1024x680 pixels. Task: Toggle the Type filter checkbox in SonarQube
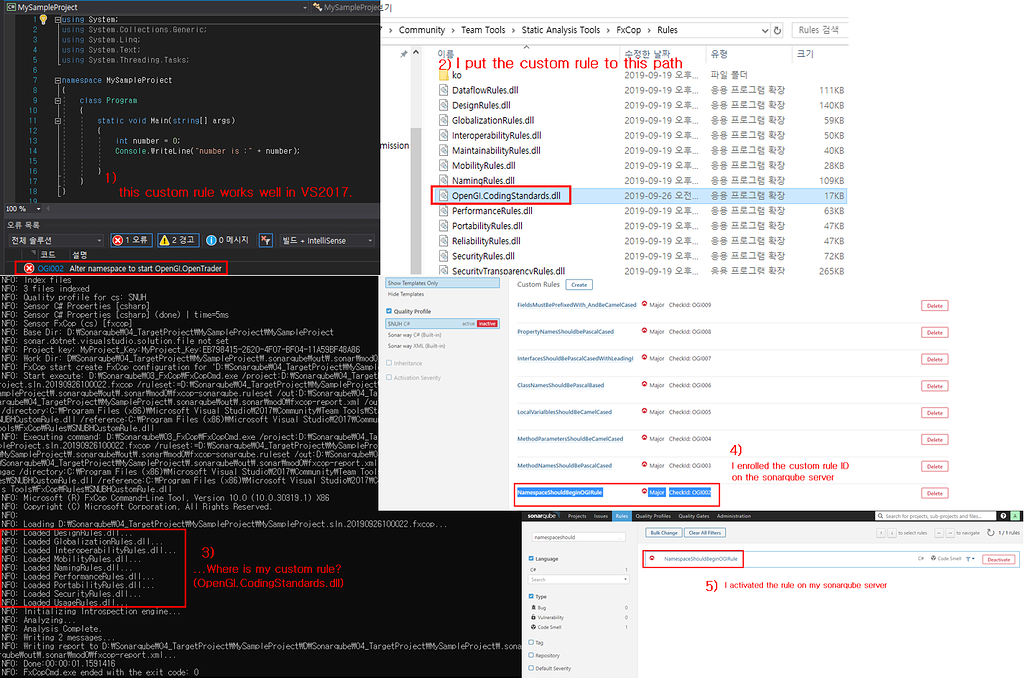click(531, 596)
